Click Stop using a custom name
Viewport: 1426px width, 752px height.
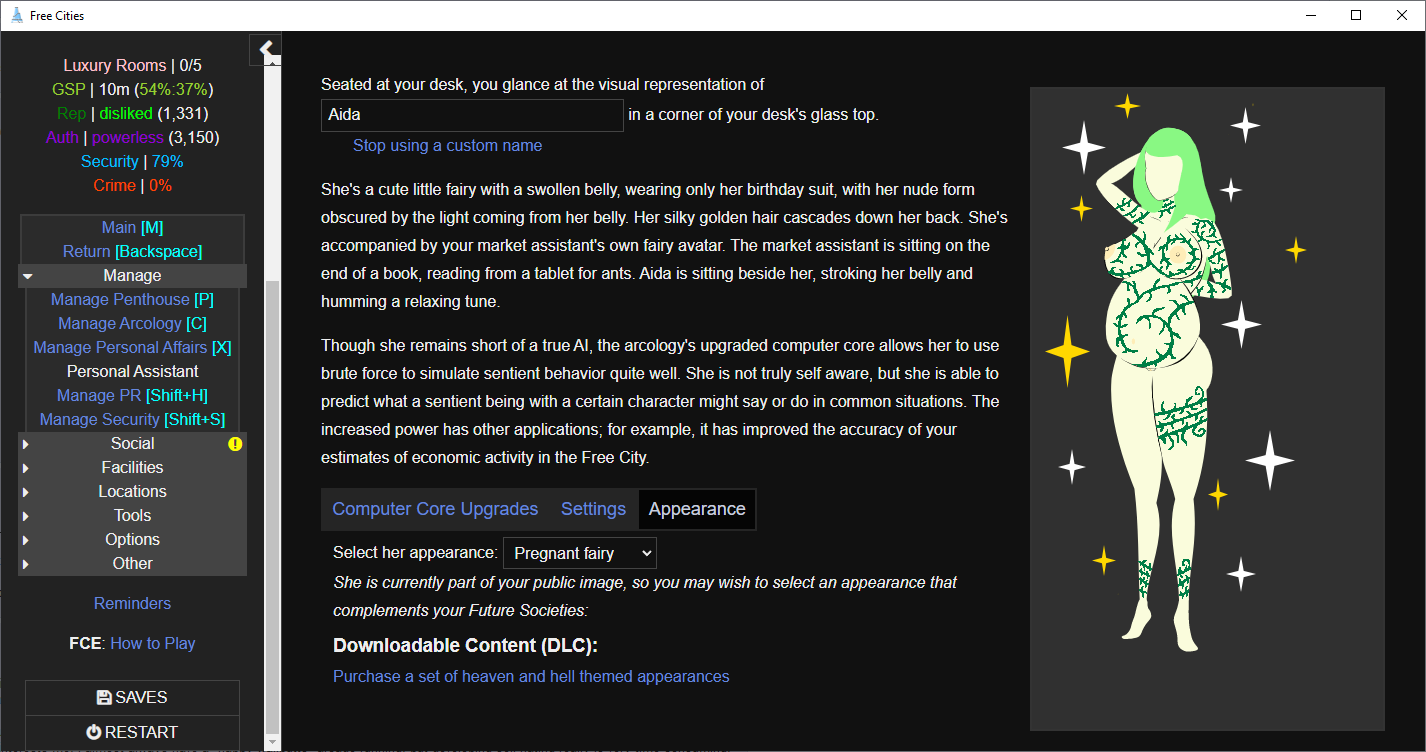[x=447, y=146]
